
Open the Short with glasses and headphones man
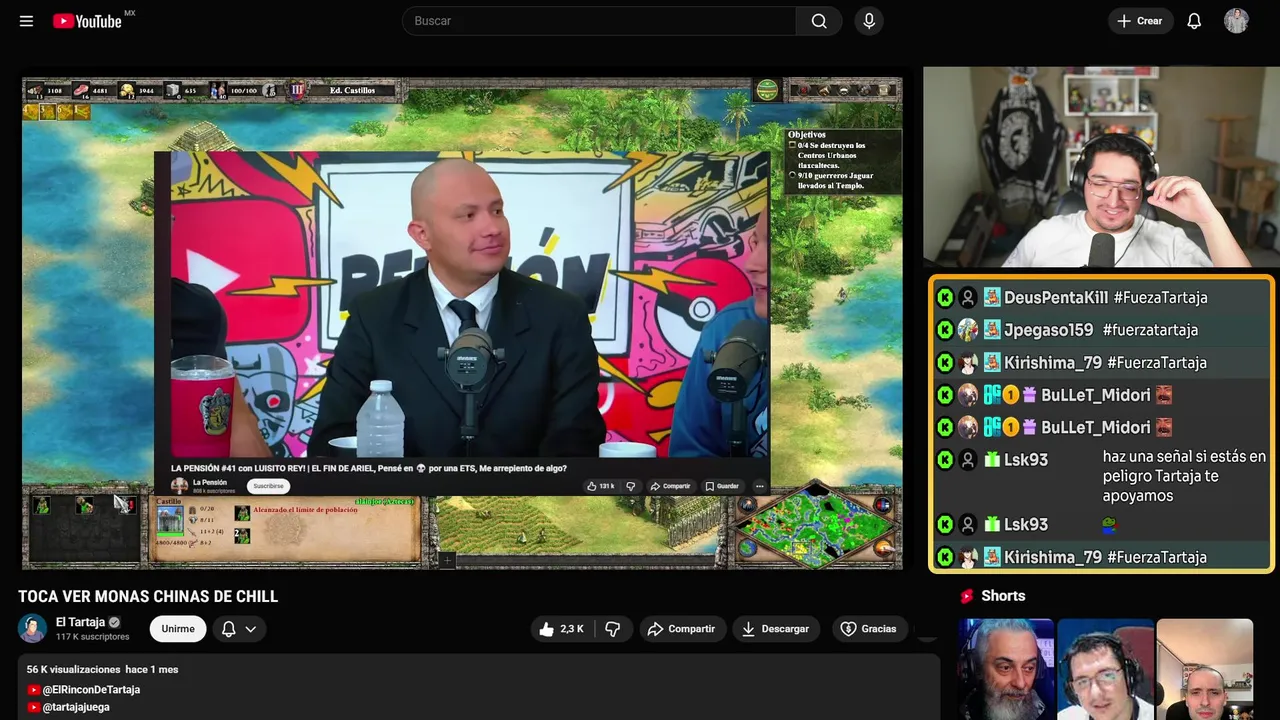[1105, 669]
